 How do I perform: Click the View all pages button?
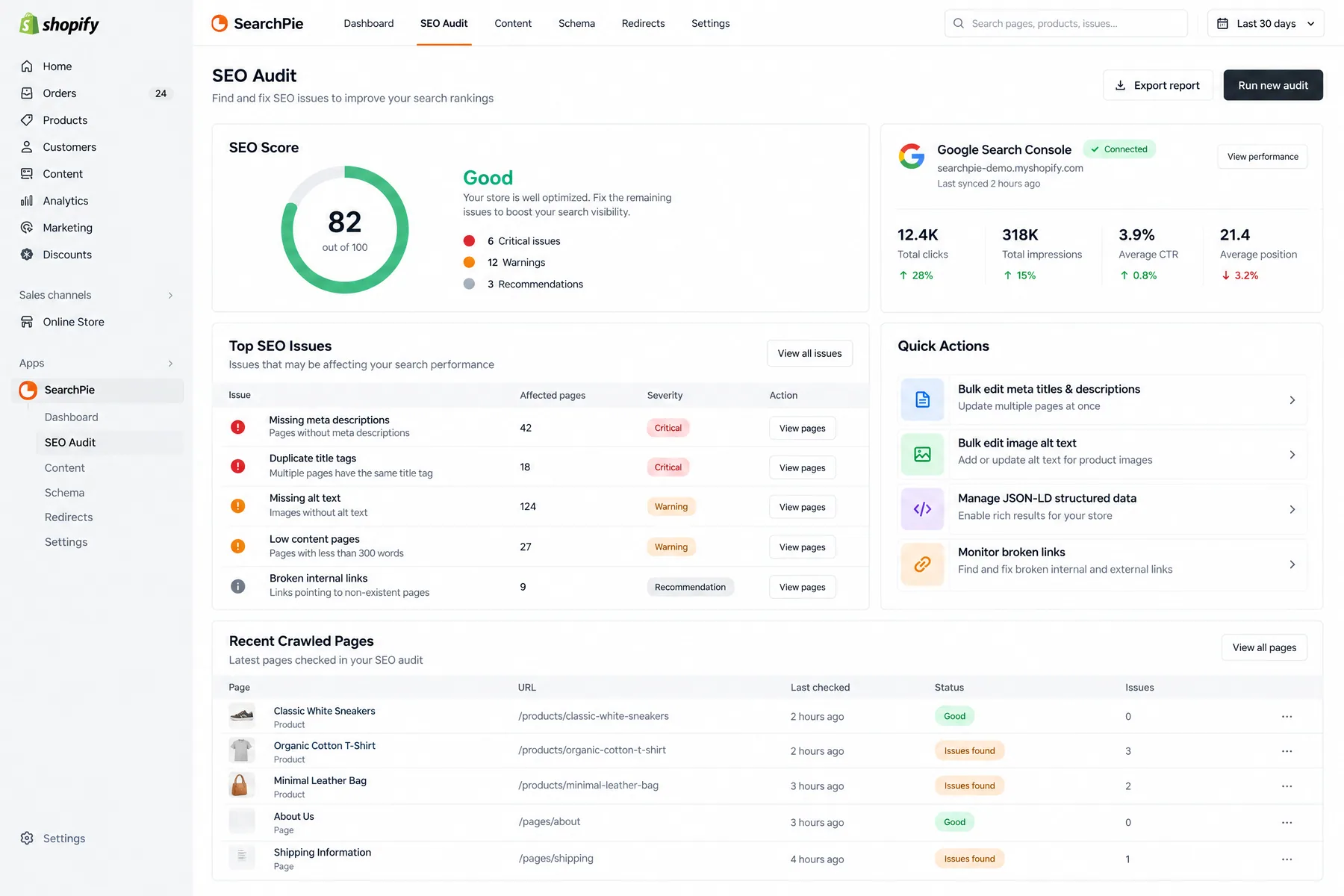click(1264, 647)
